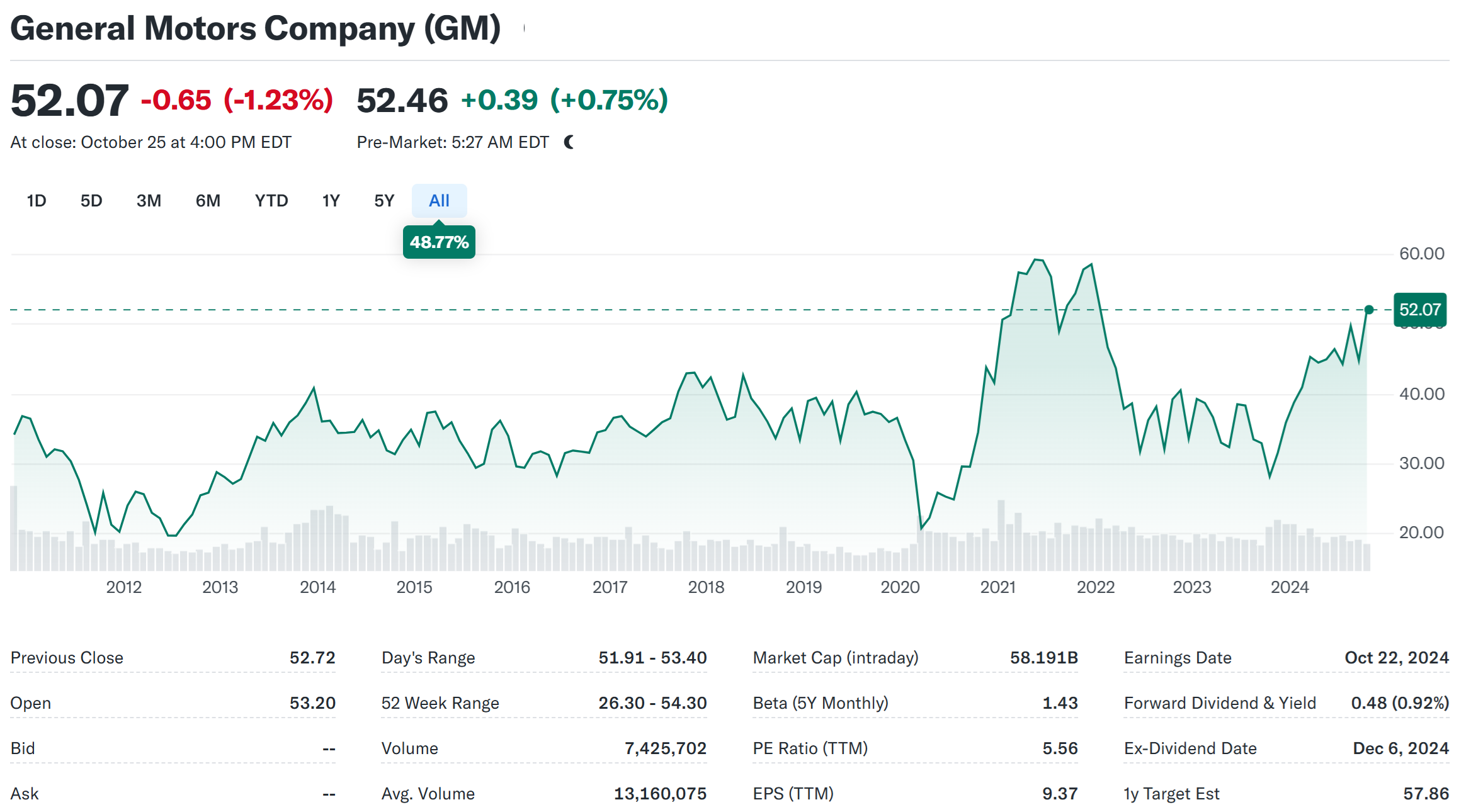Select the 1D chart range tab

click(x=37, y=201)
